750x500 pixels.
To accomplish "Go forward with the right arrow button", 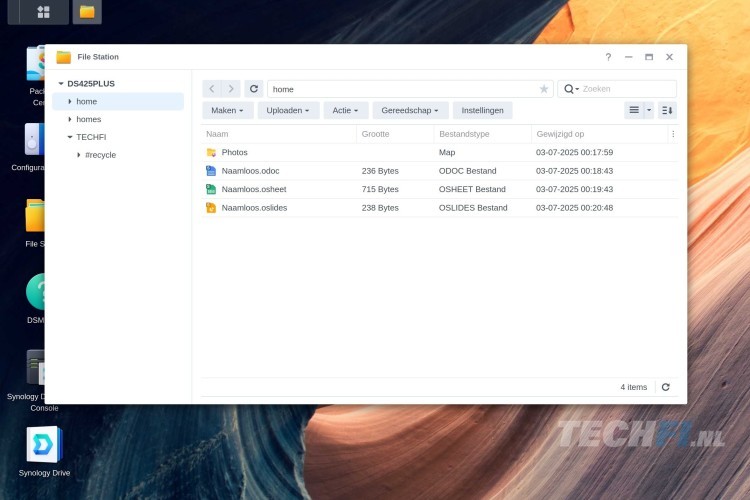I will click(x=231, y=89).
